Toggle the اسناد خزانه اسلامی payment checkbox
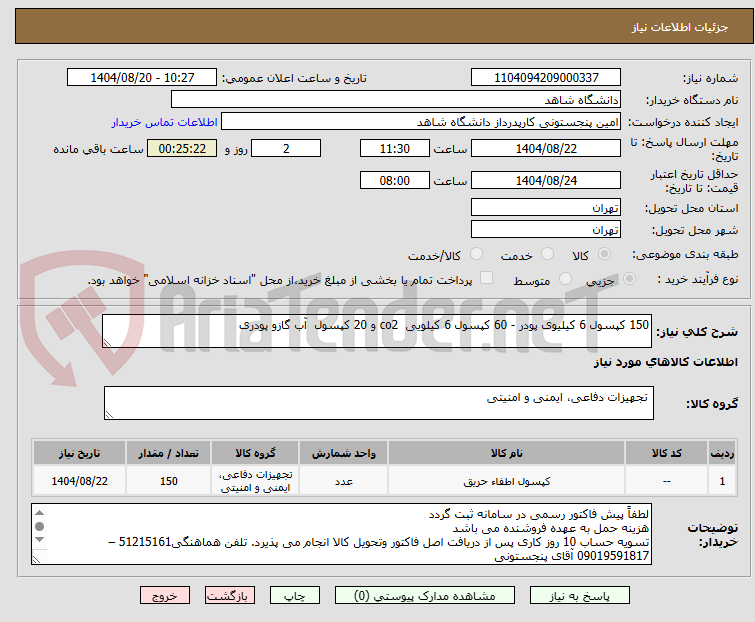Screen dimensions: 755x622 tap(487, 278)
